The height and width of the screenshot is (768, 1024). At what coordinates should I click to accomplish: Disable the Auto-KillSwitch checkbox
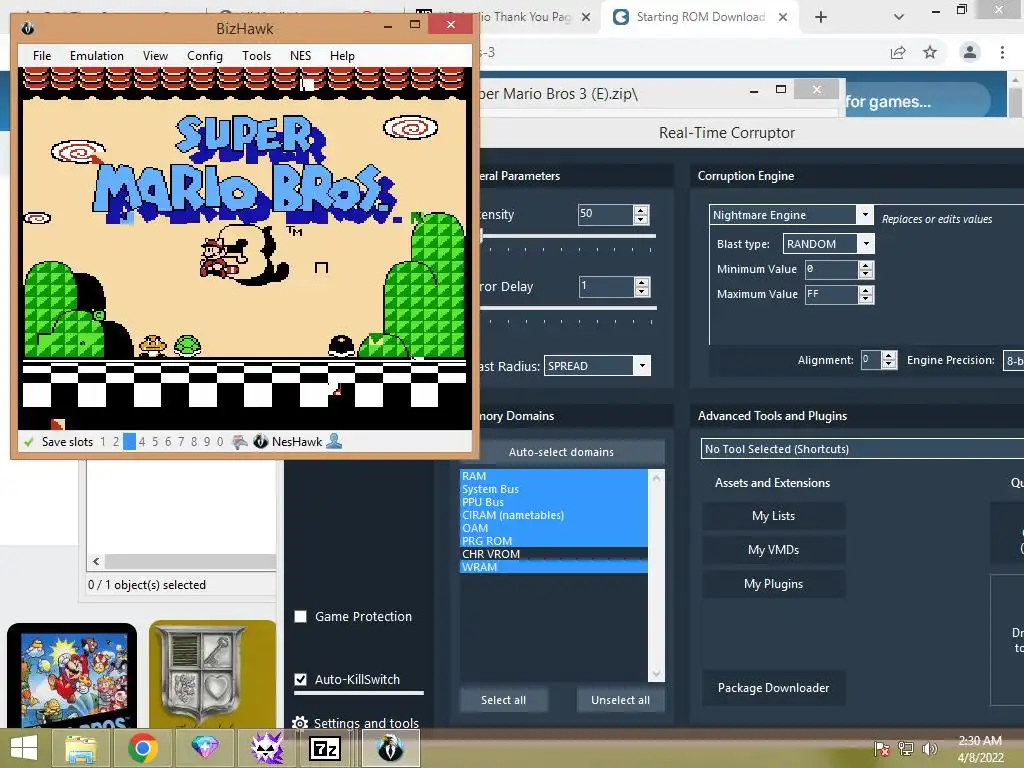click(300, 679)
